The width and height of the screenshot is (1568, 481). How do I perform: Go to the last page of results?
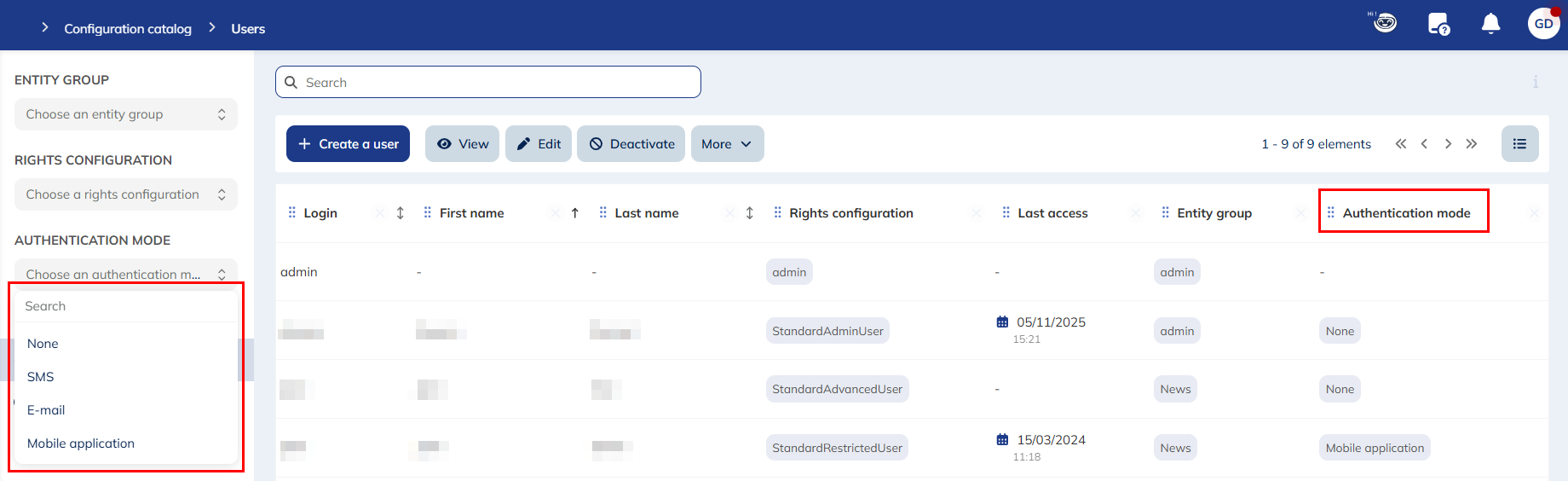click(x=1472, y=144)
